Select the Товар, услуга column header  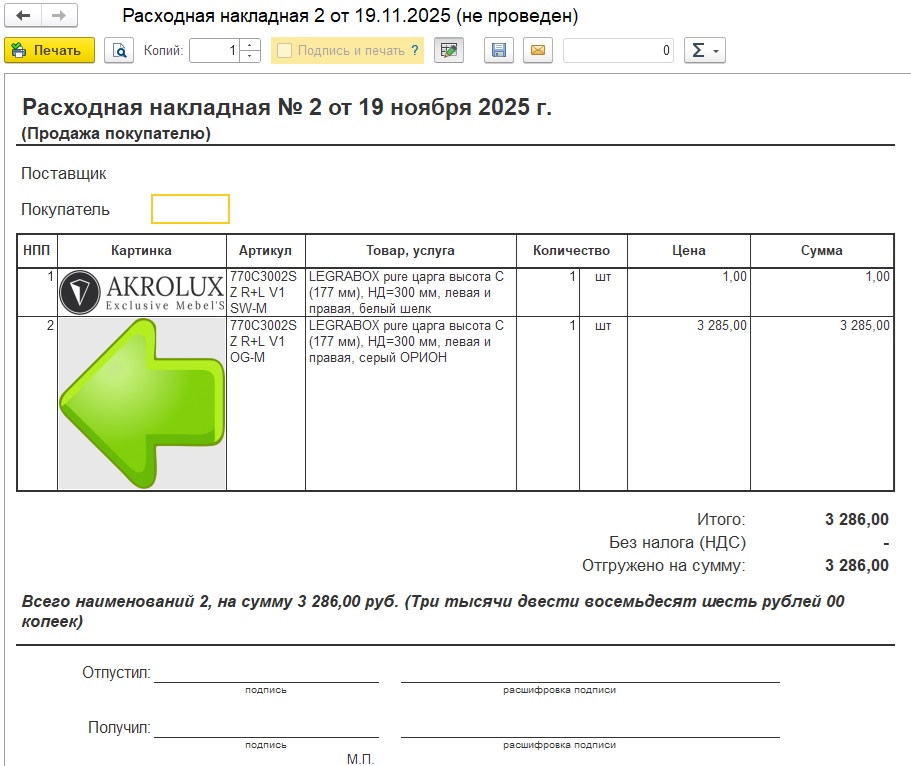click(411, 250)
